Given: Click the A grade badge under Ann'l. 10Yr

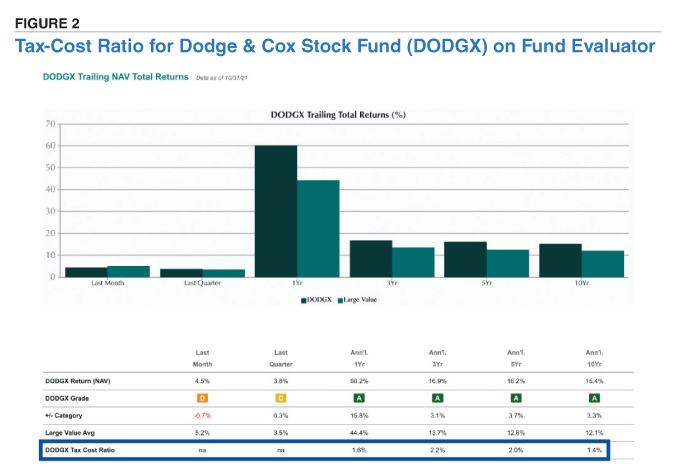Looking at the screenshot, I should pos(594,398).
